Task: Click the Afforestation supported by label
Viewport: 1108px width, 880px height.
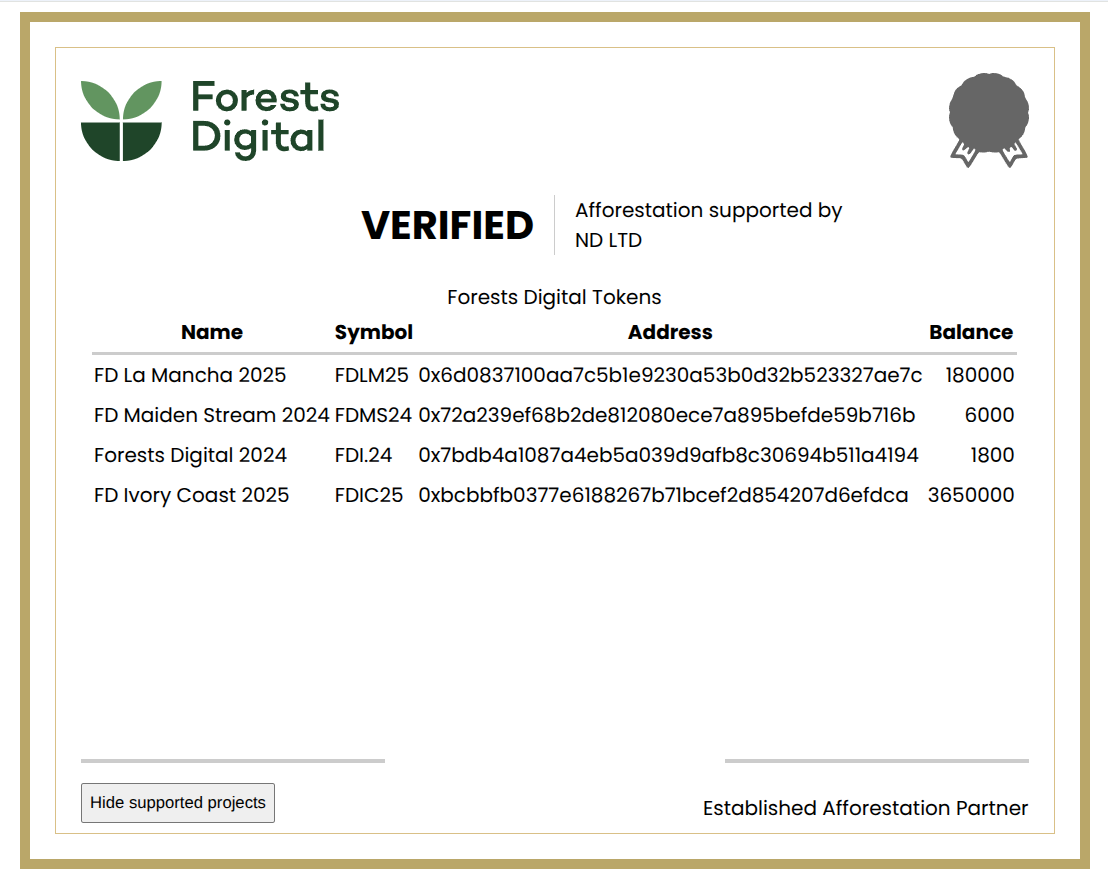Action: click(709, 211)
